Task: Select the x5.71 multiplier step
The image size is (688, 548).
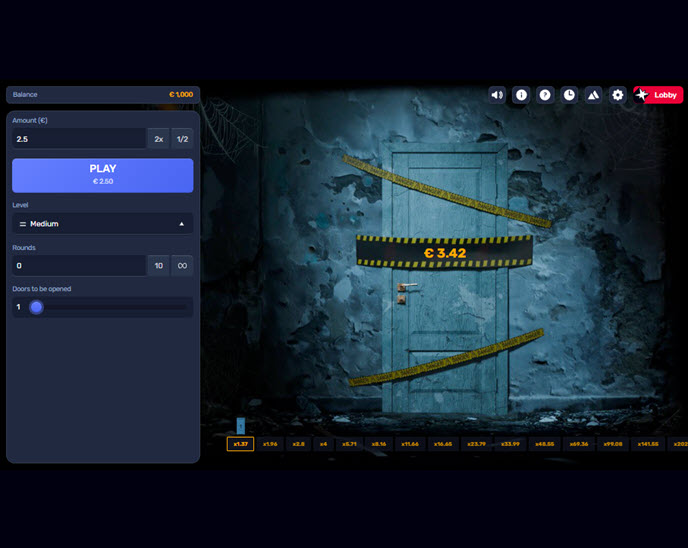Action: [x=350, y=444]
